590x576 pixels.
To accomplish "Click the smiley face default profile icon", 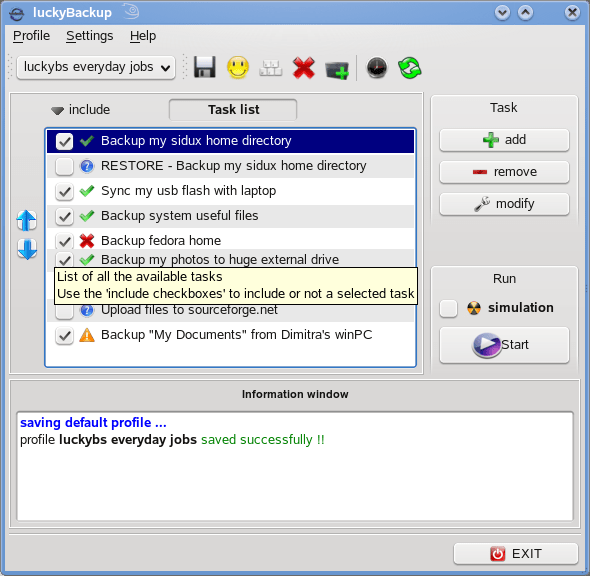I will click(238, 68).
